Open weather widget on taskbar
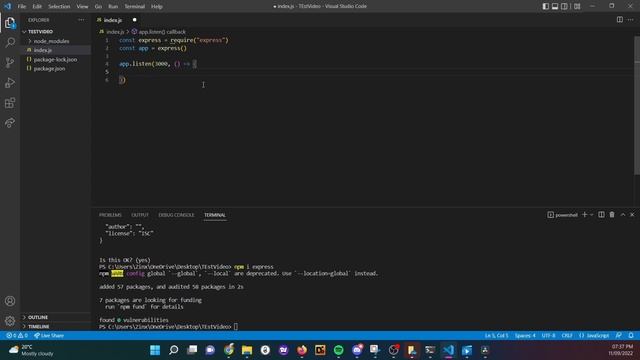640x360 pixels. pos(32,350)
